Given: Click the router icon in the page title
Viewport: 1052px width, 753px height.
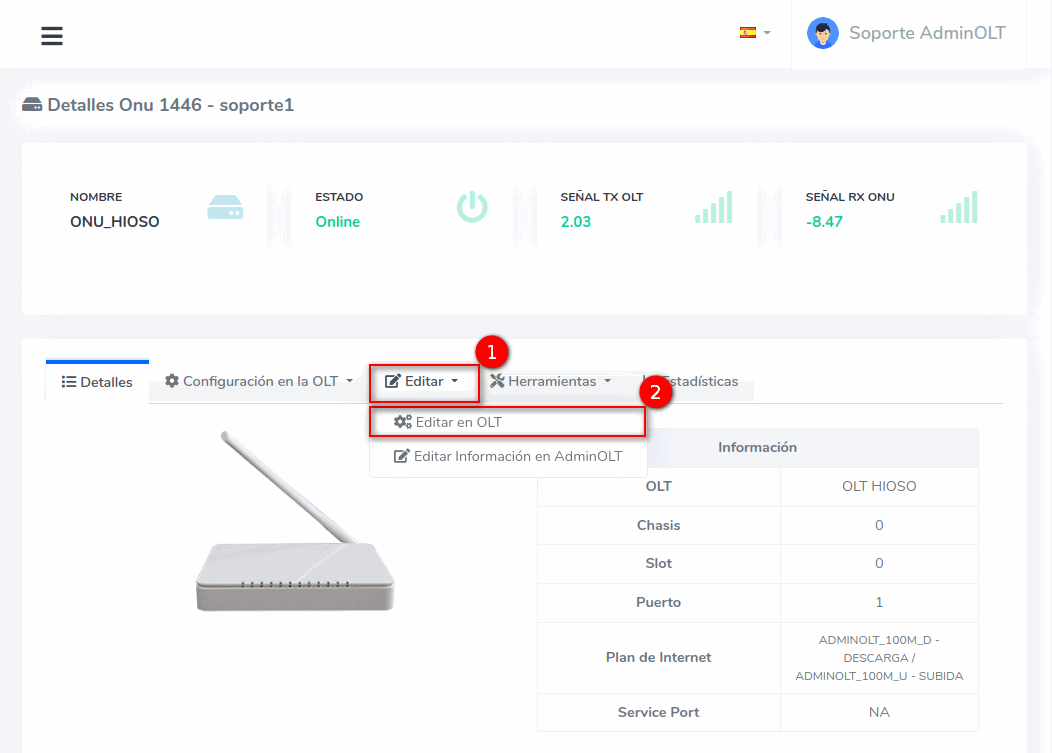Looking at the screenshot, I should click(x=32, y=105).
